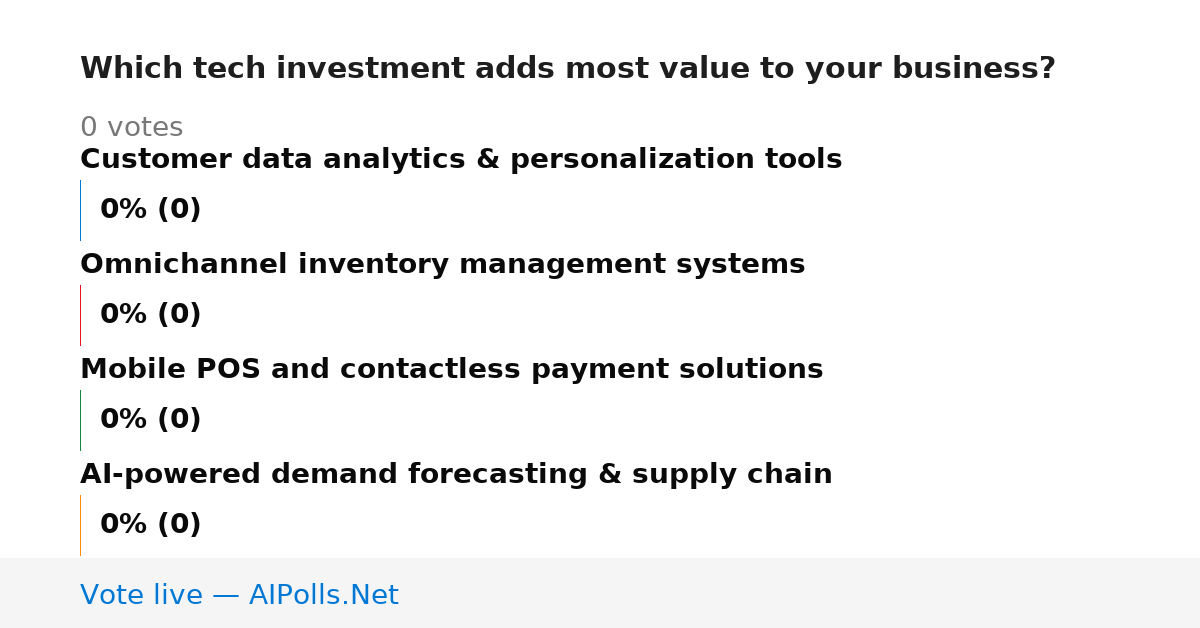Click the red bar for Omnichannel inventory
1200x628 pixels.
[80, 315]
